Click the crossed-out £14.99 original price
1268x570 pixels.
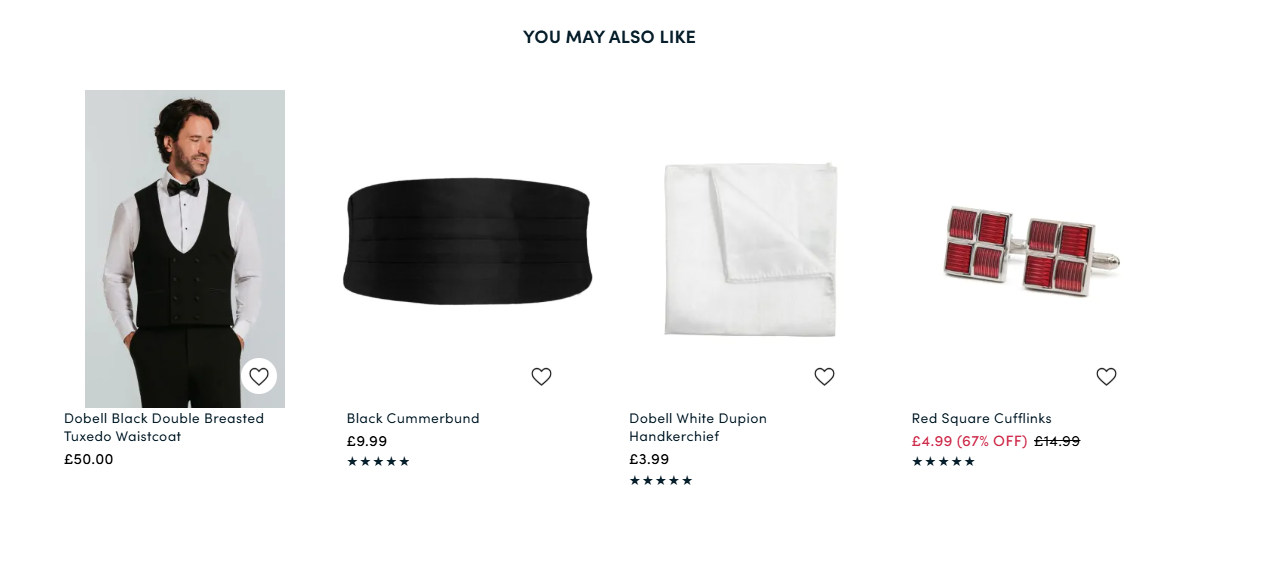(x=1057, y=441)
